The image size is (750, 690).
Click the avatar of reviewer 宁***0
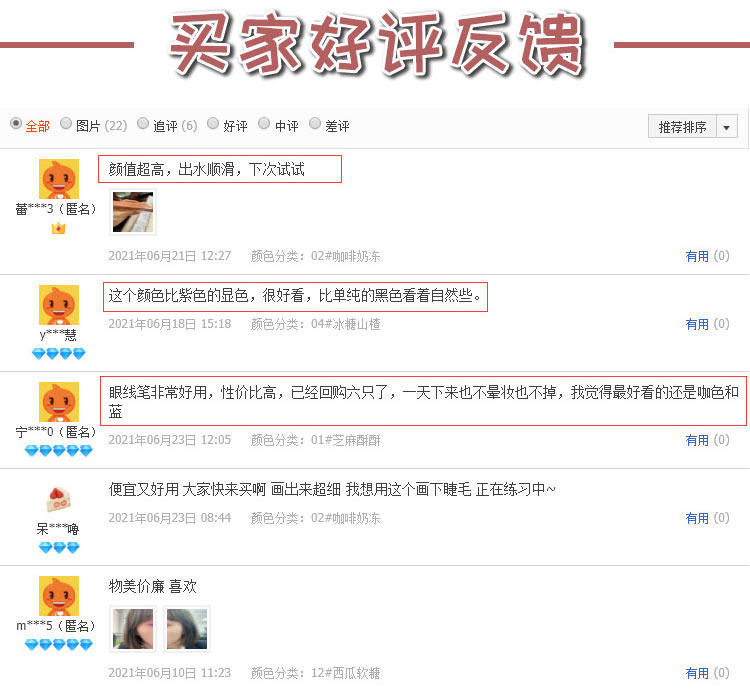59,402
